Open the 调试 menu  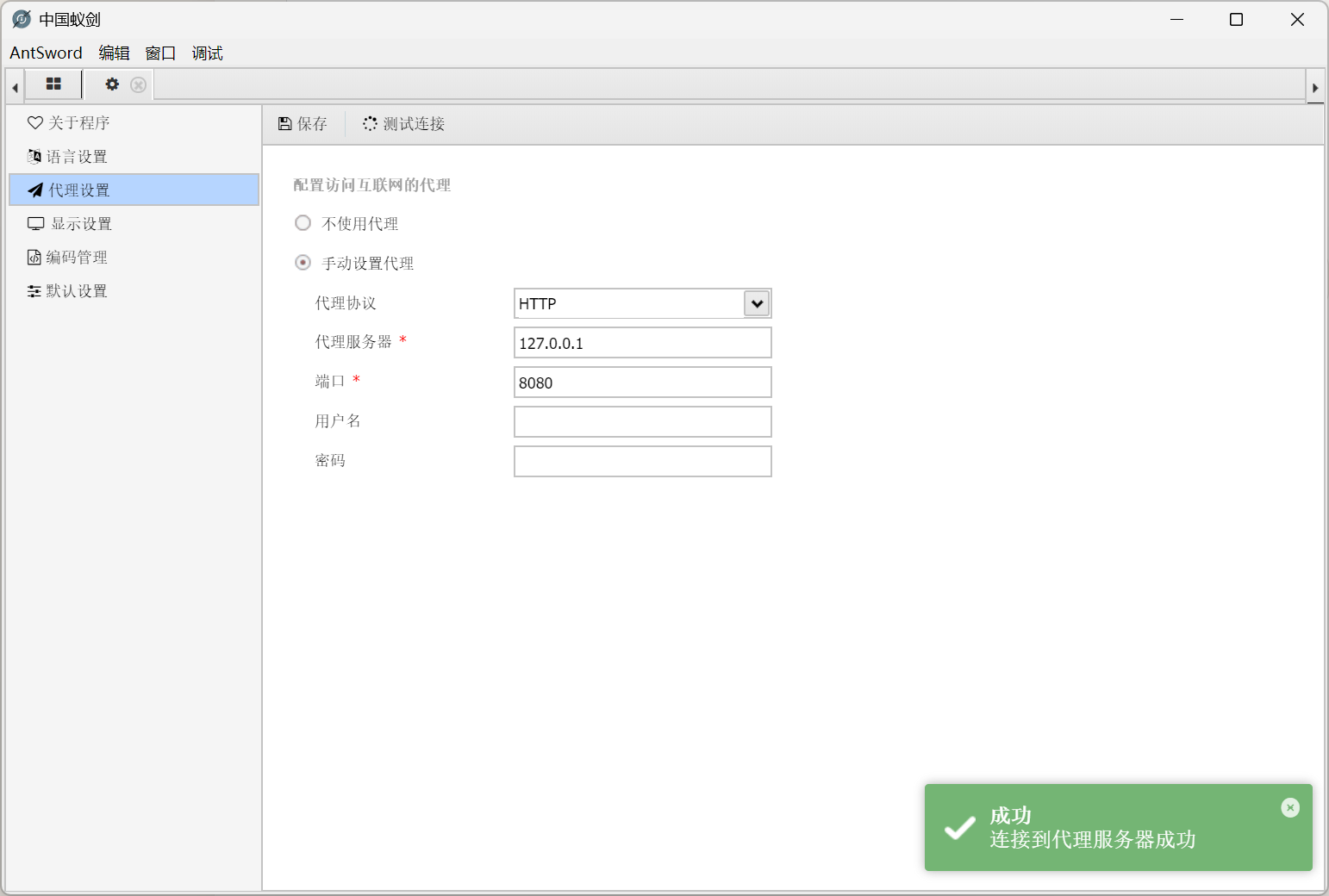[x=207, y=53]
